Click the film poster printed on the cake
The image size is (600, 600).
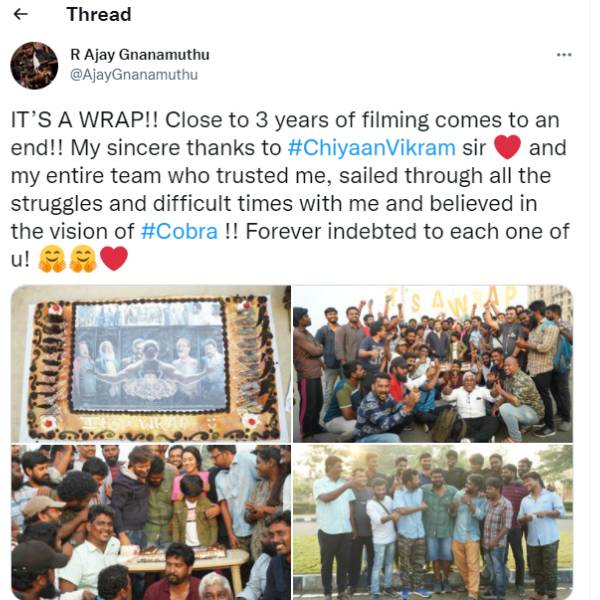pyautogui.click(x=149, y=356)
